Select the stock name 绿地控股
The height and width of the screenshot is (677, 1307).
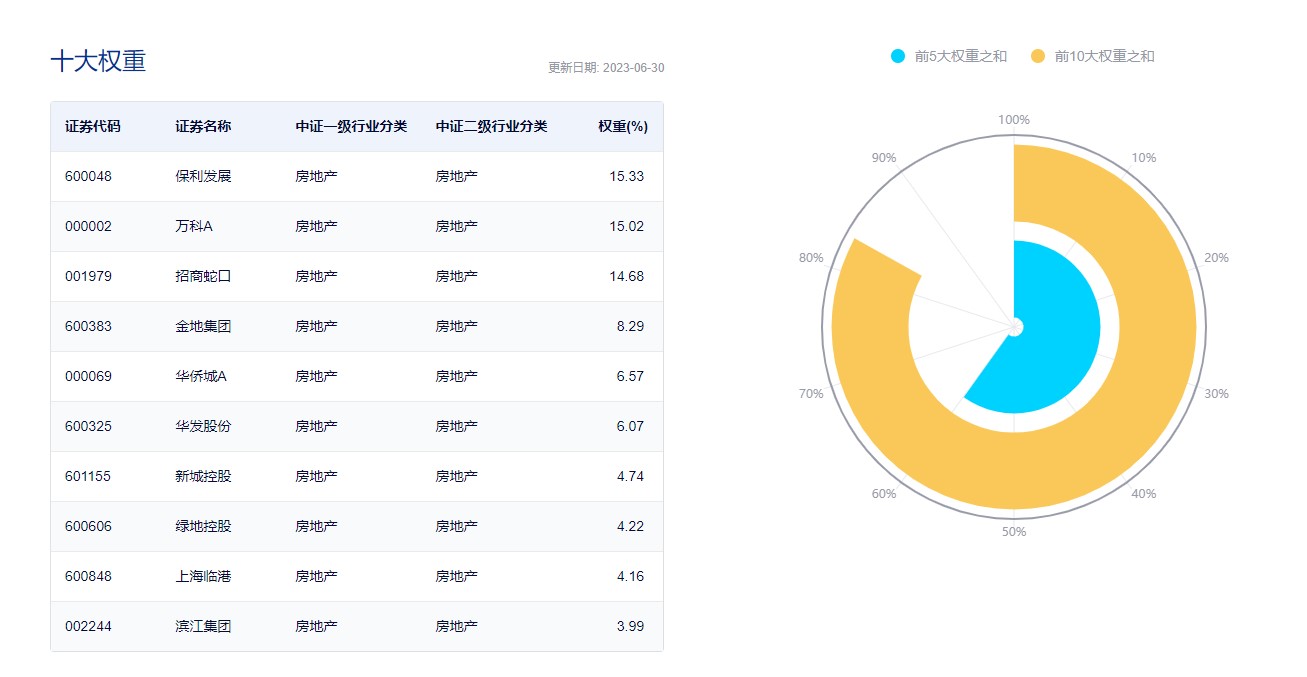(203, 526)
